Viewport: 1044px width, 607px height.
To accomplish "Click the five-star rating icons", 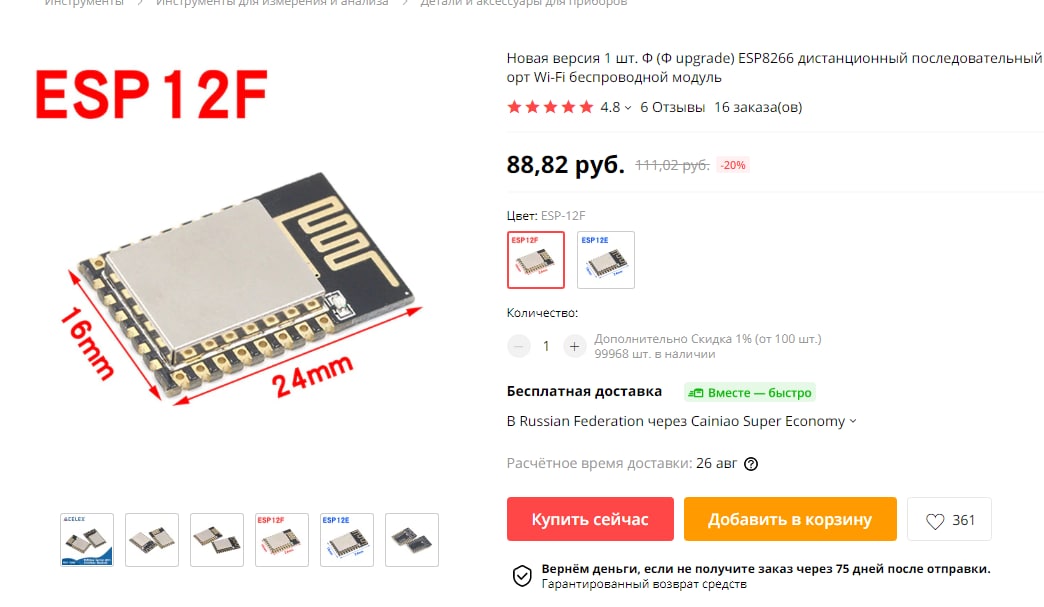I will [550, 107].
